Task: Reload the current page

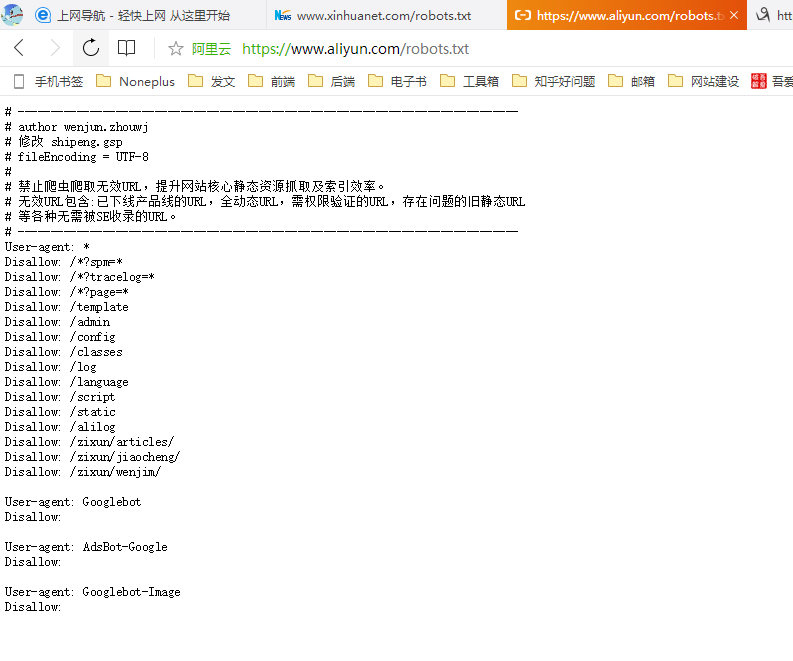Action: [91, 48]
